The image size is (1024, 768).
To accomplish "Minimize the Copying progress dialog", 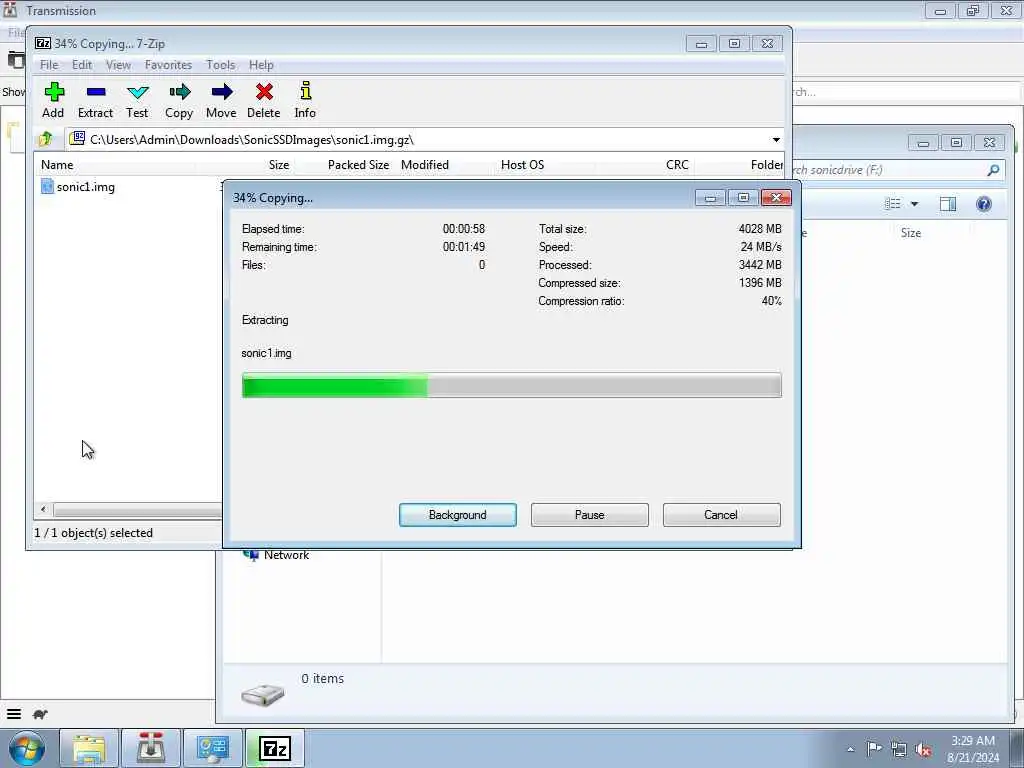I will tap(711, 197).
